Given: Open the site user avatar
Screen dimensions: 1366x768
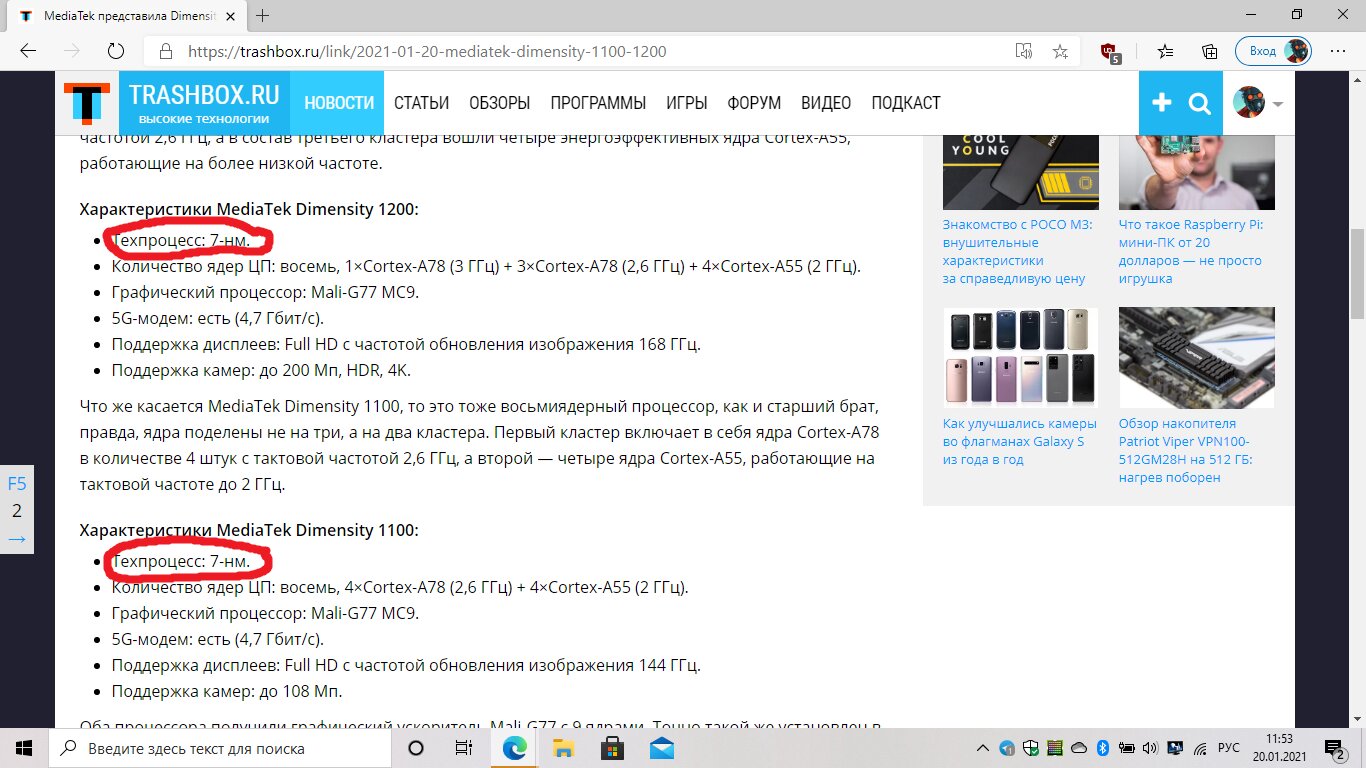Looking at the screenshot, I should pos(1249,102).
